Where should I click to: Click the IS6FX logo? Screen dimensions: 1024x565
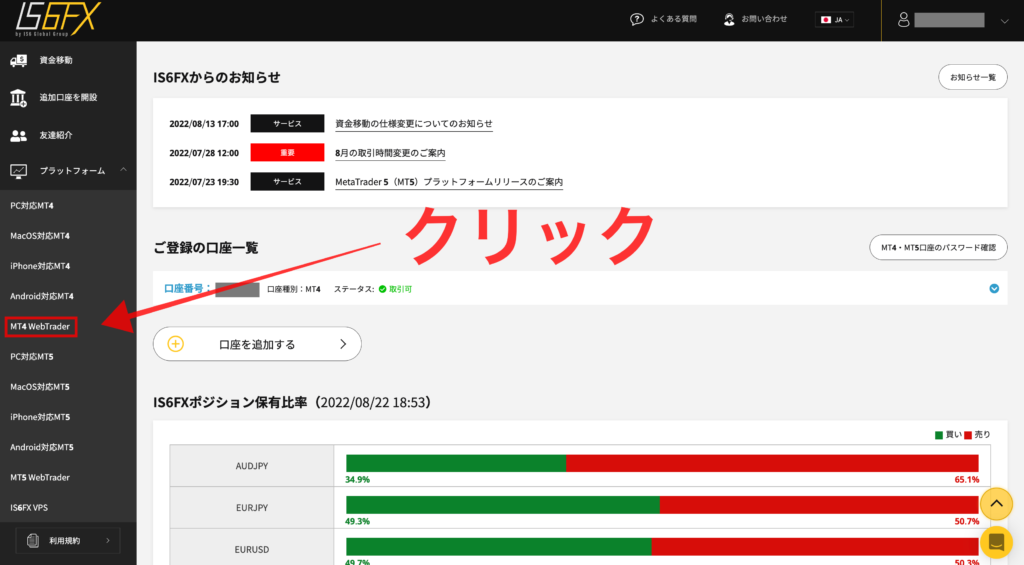[57, 19]
